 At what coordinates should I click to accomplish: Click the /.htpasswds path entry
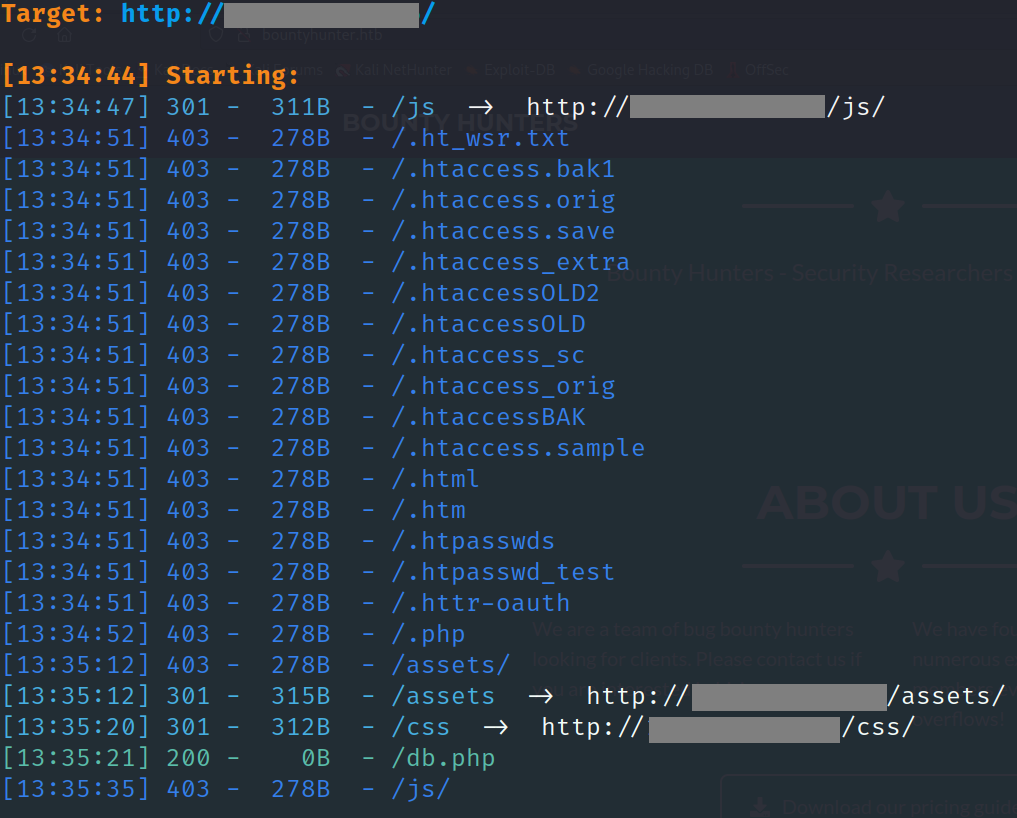click(x=473, y=541)
